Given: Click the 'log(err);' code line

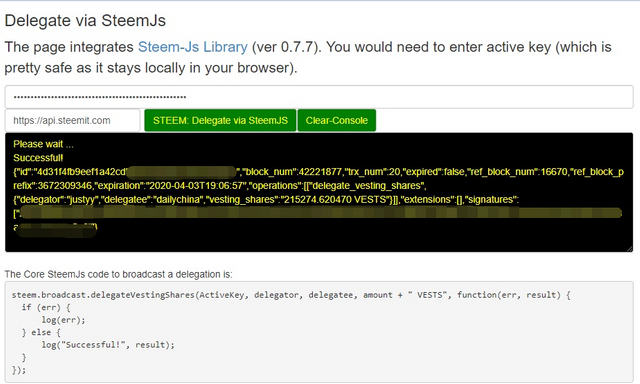Looking at the screenshot, I should pyautogui.click(x=63, y=320).
